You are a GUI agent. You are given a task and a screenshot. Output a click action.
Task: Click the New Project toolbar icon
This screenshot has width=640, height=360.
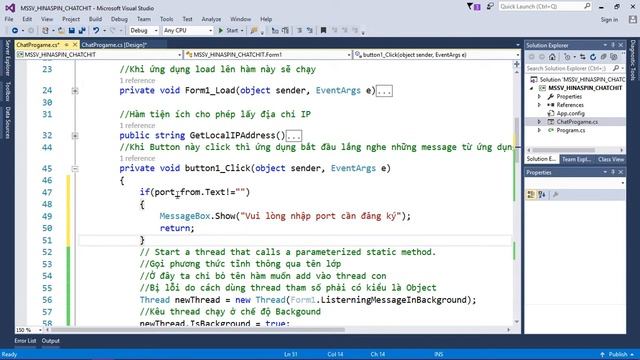[45, 31]
